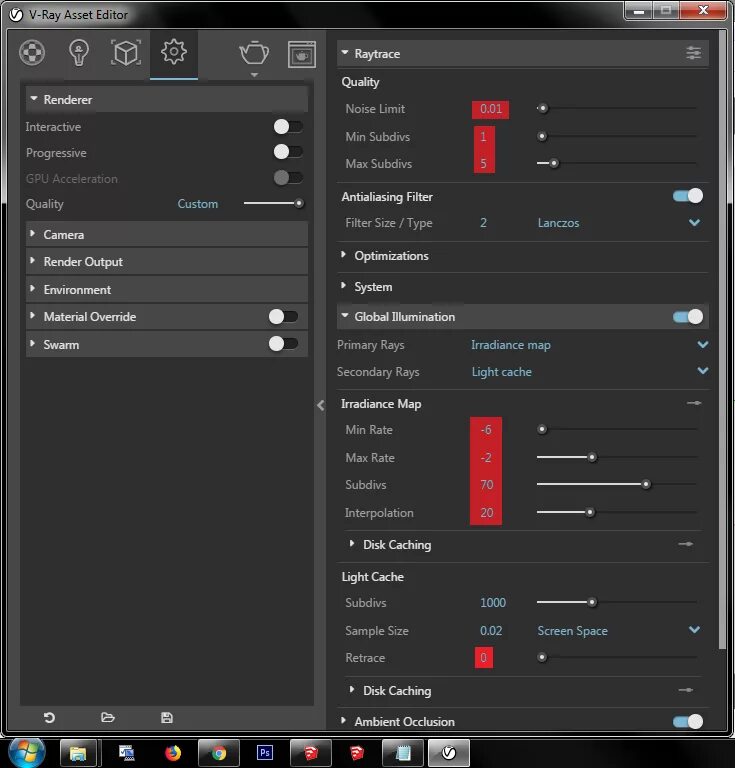735x768 pixels.
Task: Toggle the Interactive switch
Action: click(288, 127)
